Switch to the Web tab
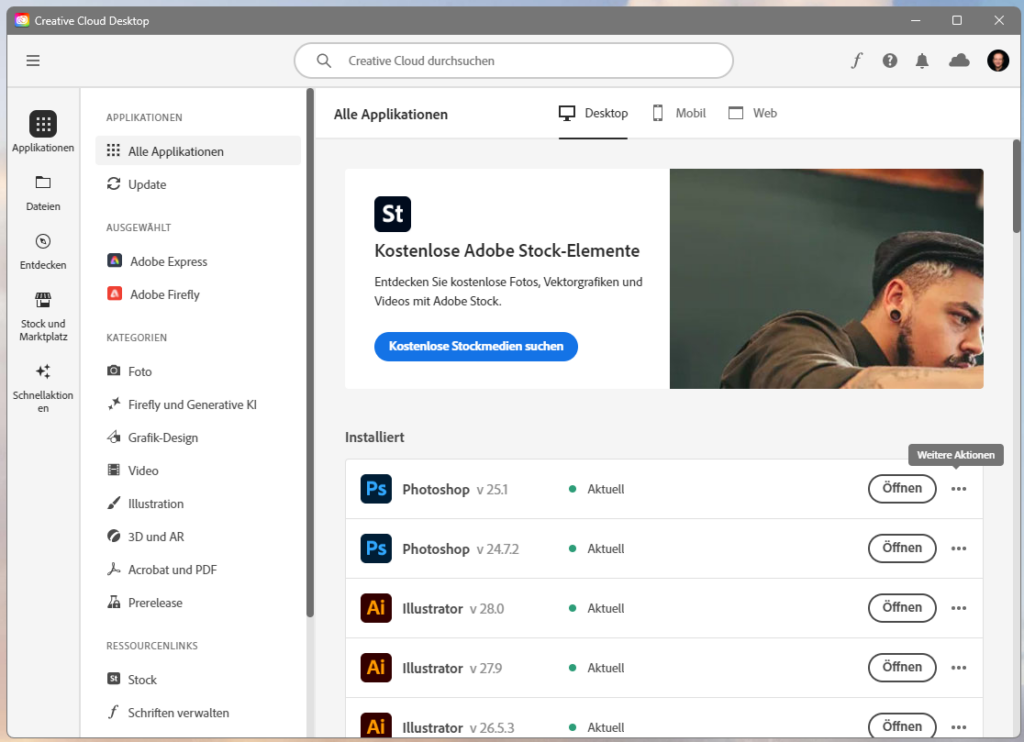 pos(753,114)
